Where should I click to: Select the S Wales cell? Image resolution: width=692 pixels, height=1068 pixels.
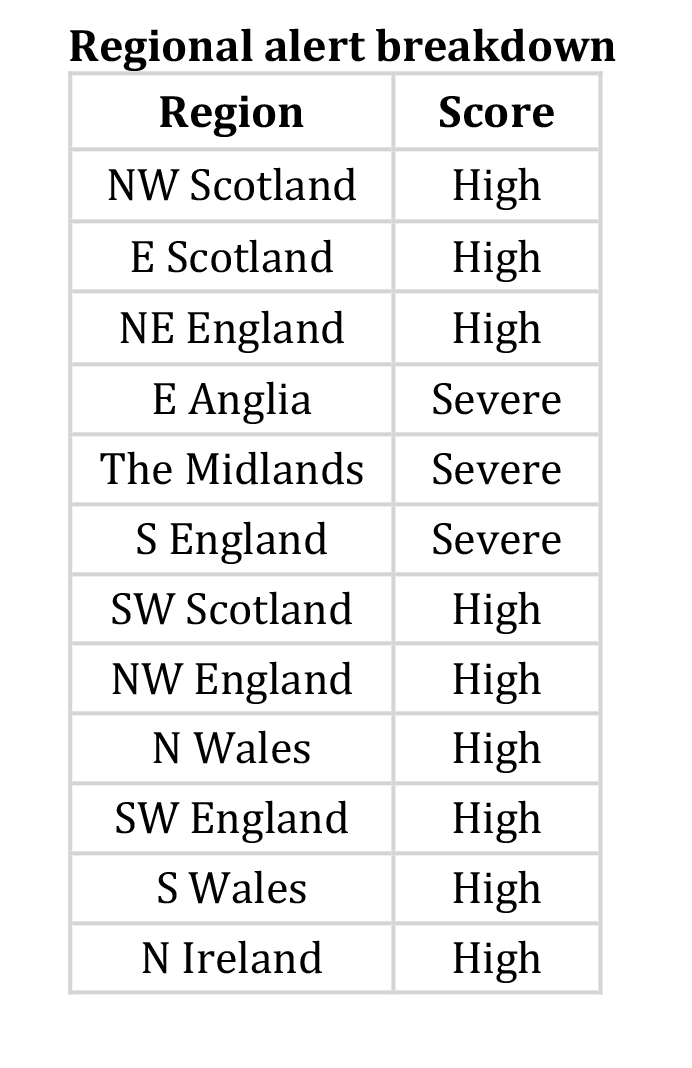click(x=232, y=888)
